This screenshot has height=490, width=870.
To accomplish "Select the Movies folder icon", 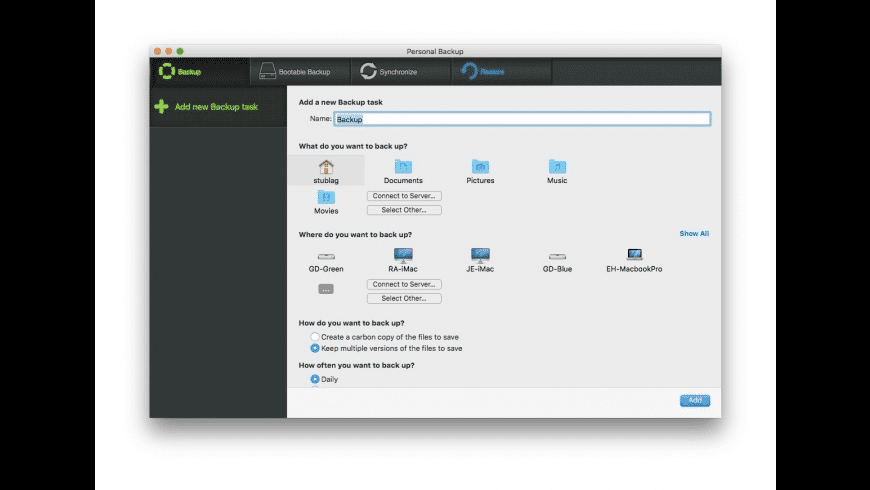I will tap(326, 198).
